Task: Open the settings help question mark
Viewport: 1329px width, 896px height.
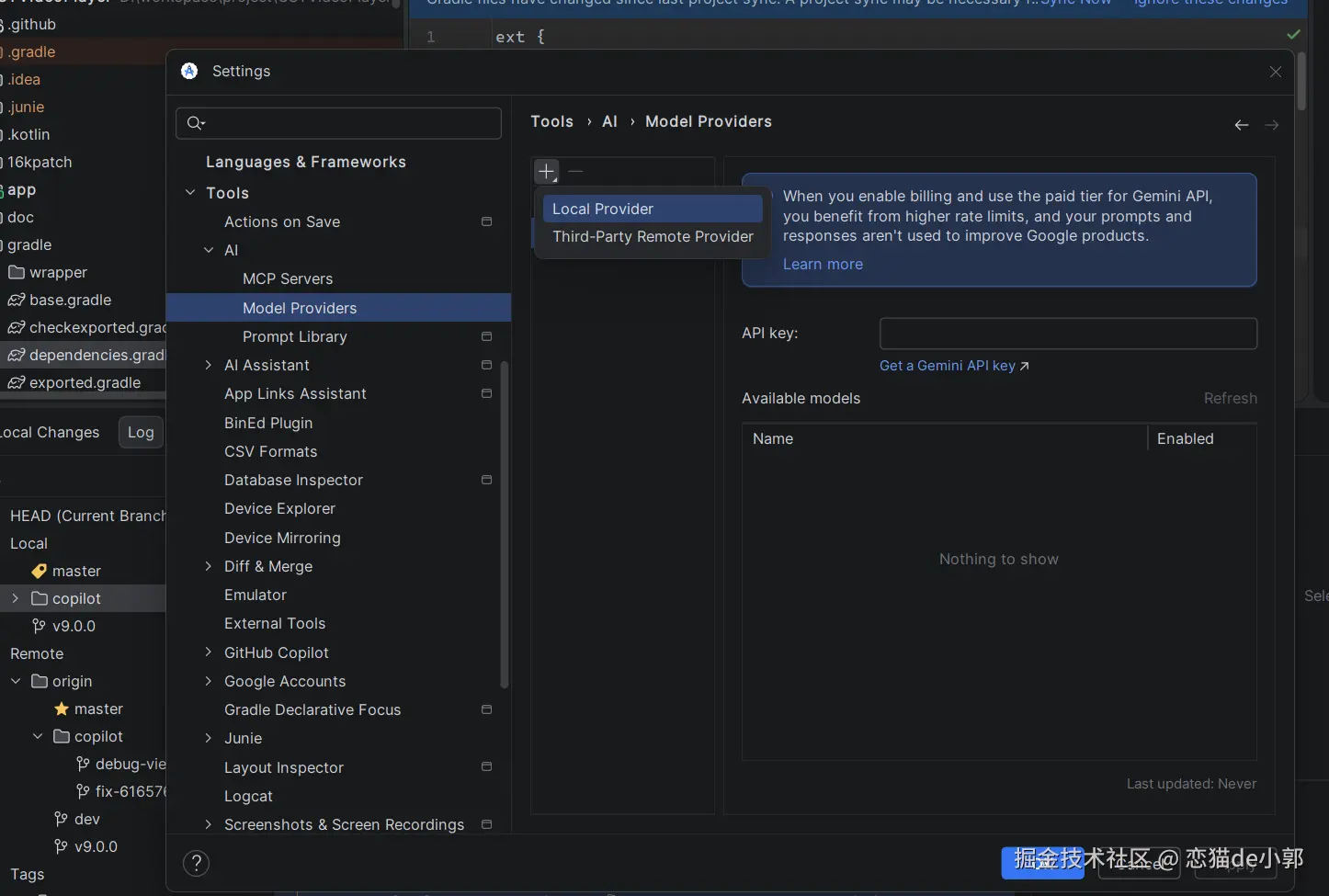Action: [197, 863]
